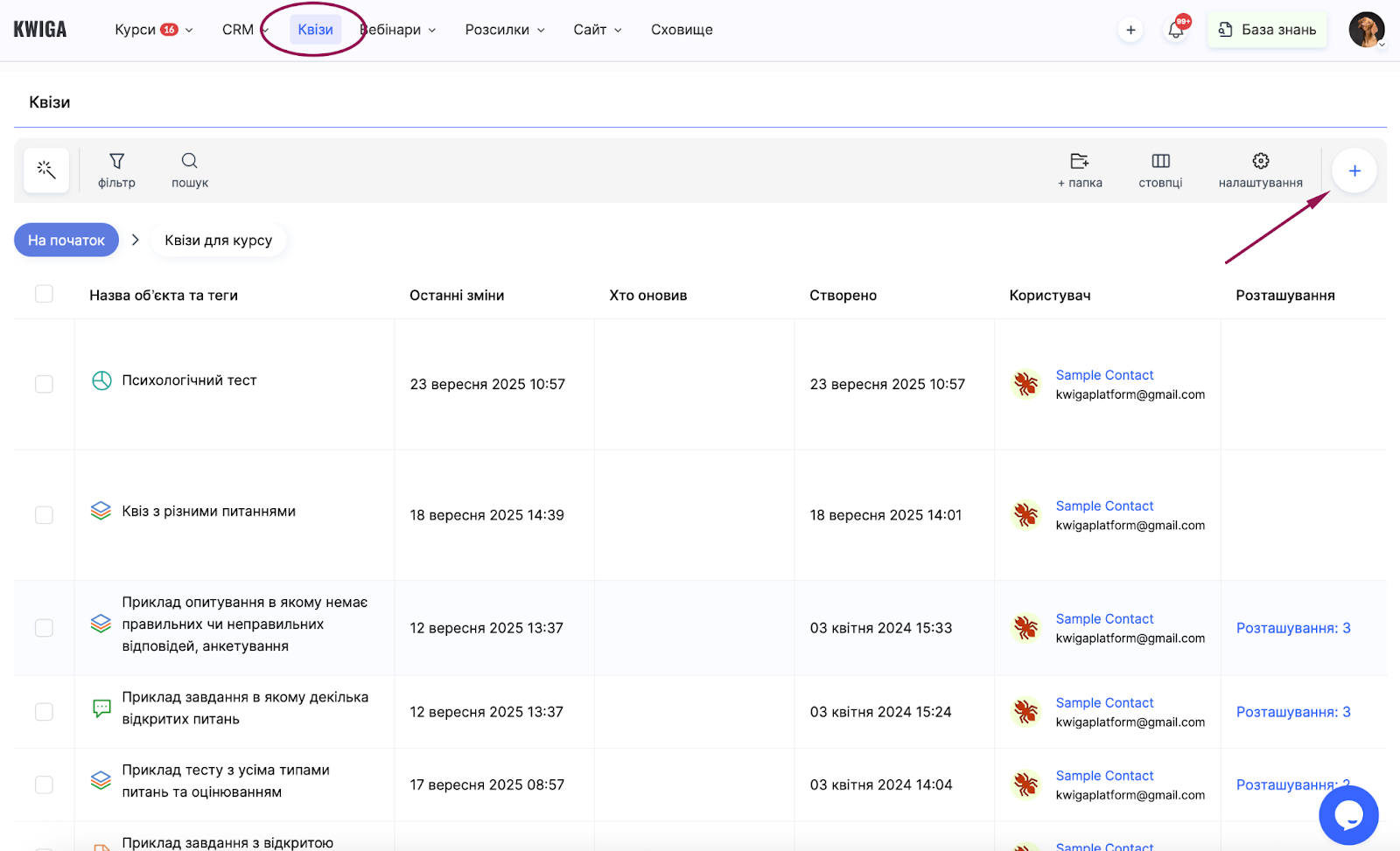Screen dimensions: 1400x851
Task: Click the На початок breadcrumb button
Action: [66, 241]
